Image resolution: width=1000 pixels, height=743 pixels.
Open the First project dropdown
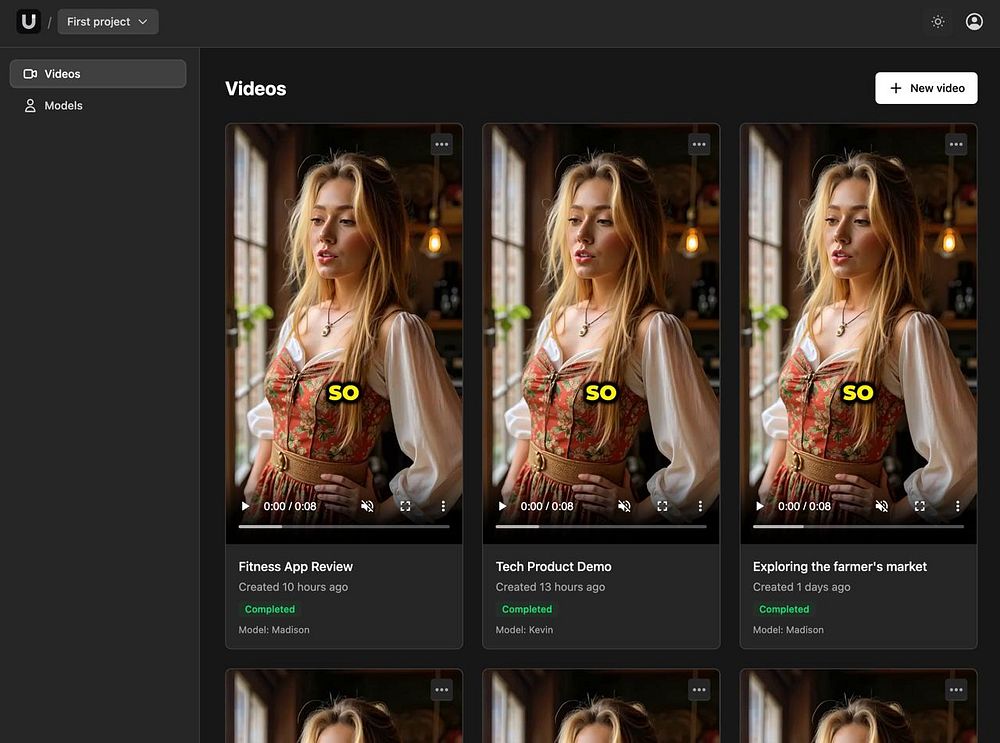click(x=108, y=22)
